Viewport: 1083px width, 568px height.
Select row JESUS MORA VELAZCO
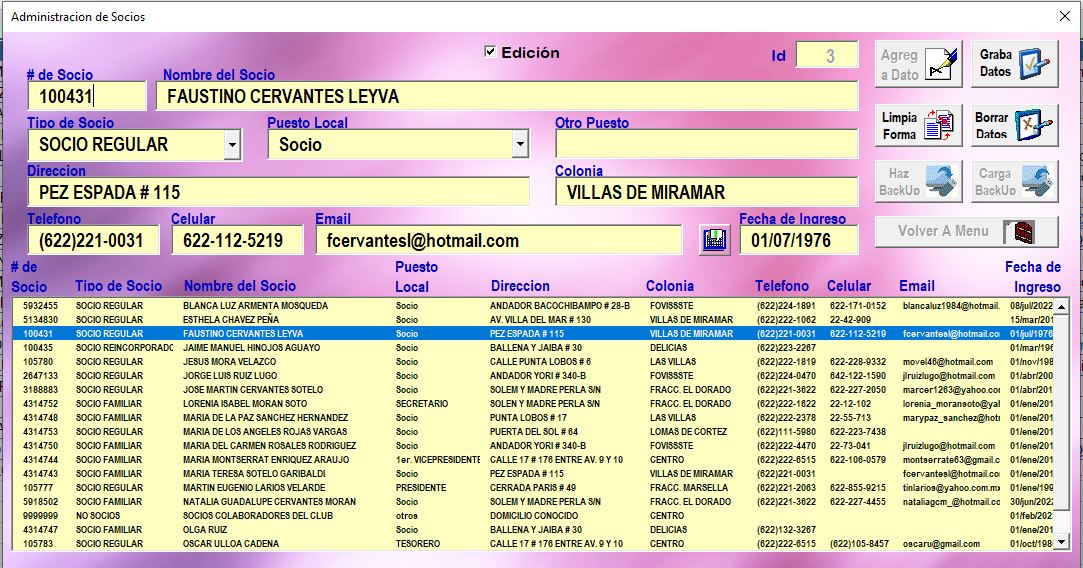pyautogui.click(x=533, y=361)
